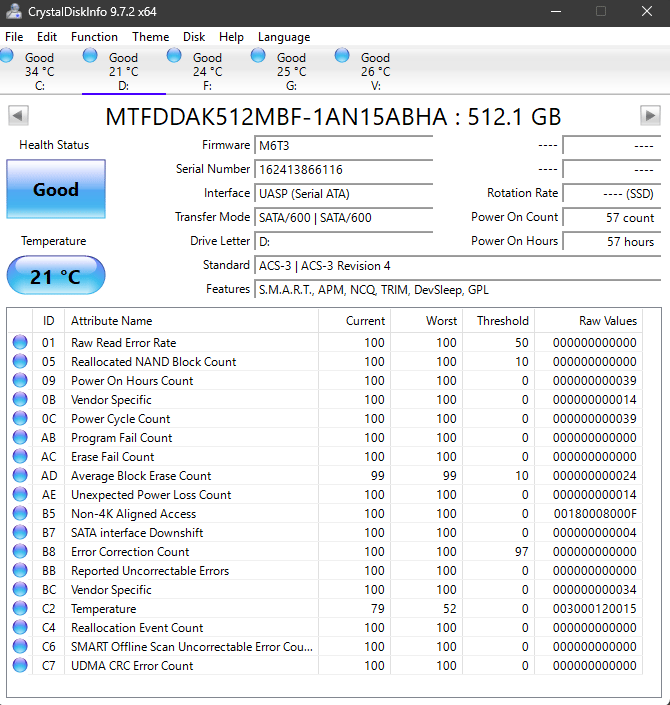The height and width of the screenshot is (705, 670).
Task: Click the Power On Hours value 57 hours
Action: 612,242
